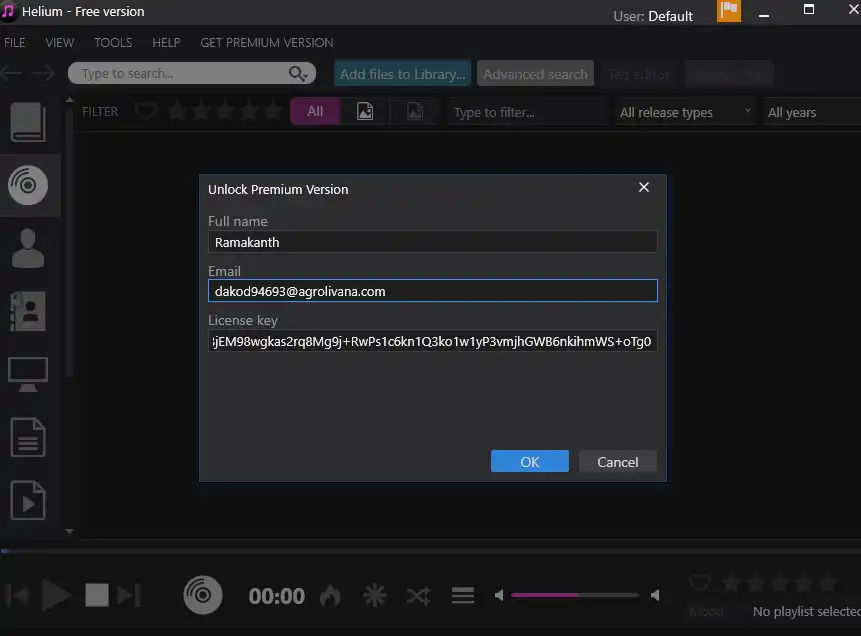Toggle the favorite heart filter

[146, 112]
